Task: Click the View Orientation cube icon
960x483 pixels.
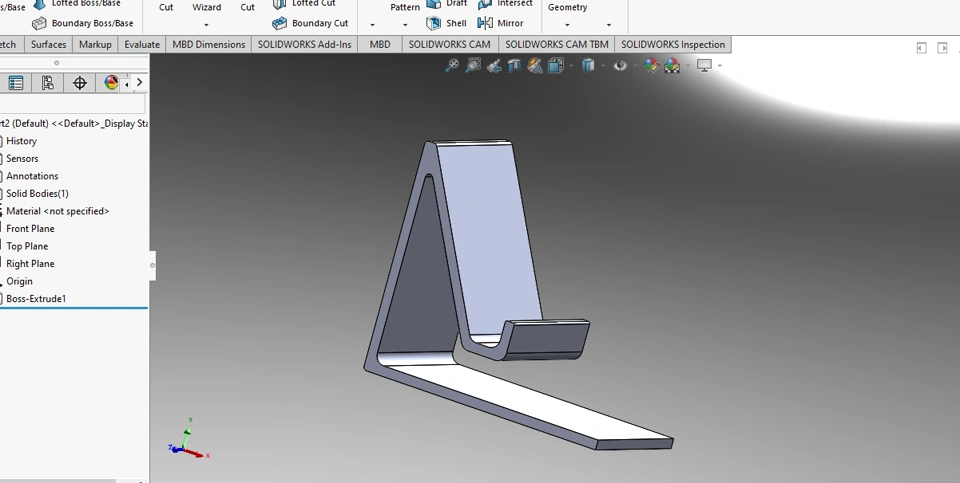Action: pyautogui.click(x=555, y=65)
